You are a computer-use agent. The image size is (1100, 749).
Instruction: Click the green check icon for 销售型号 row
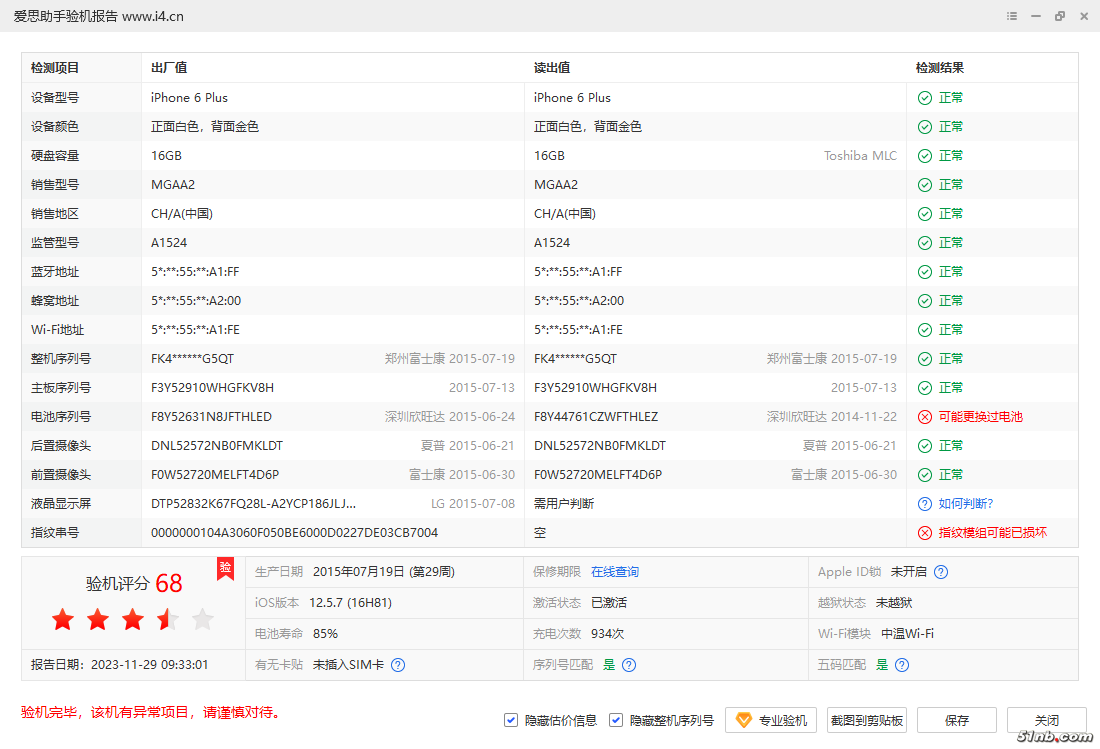pos(925,185)
